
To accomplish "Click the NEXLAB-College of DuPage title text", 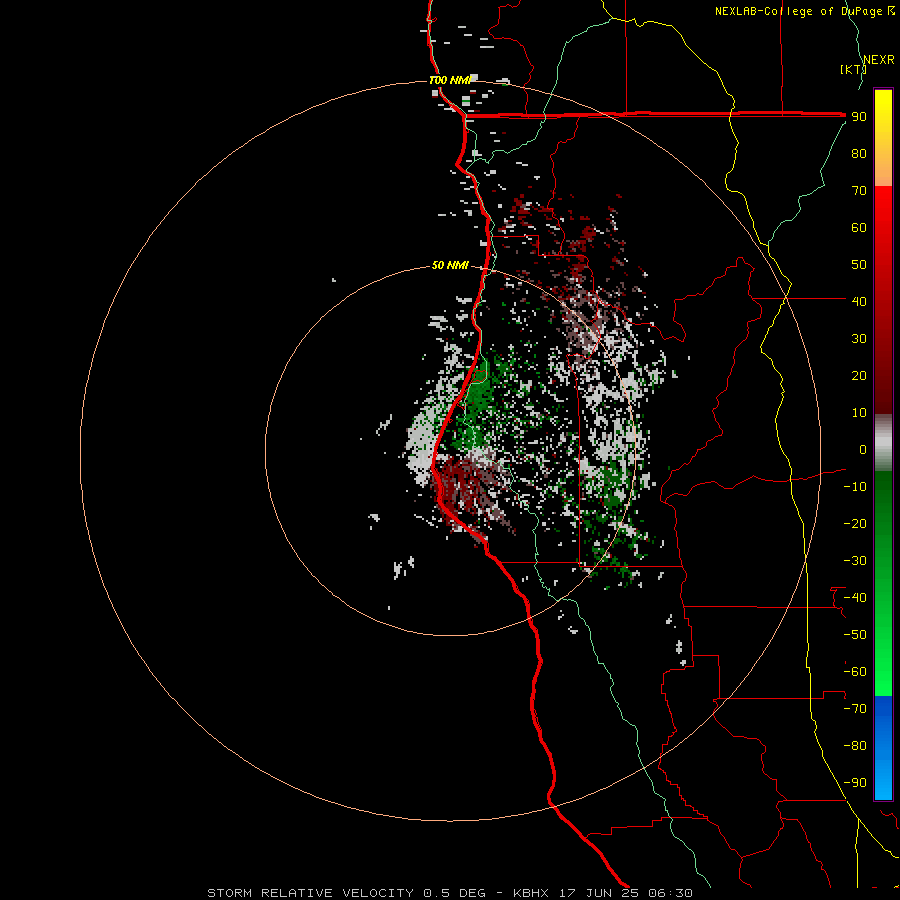I will (x=805, y=11).
